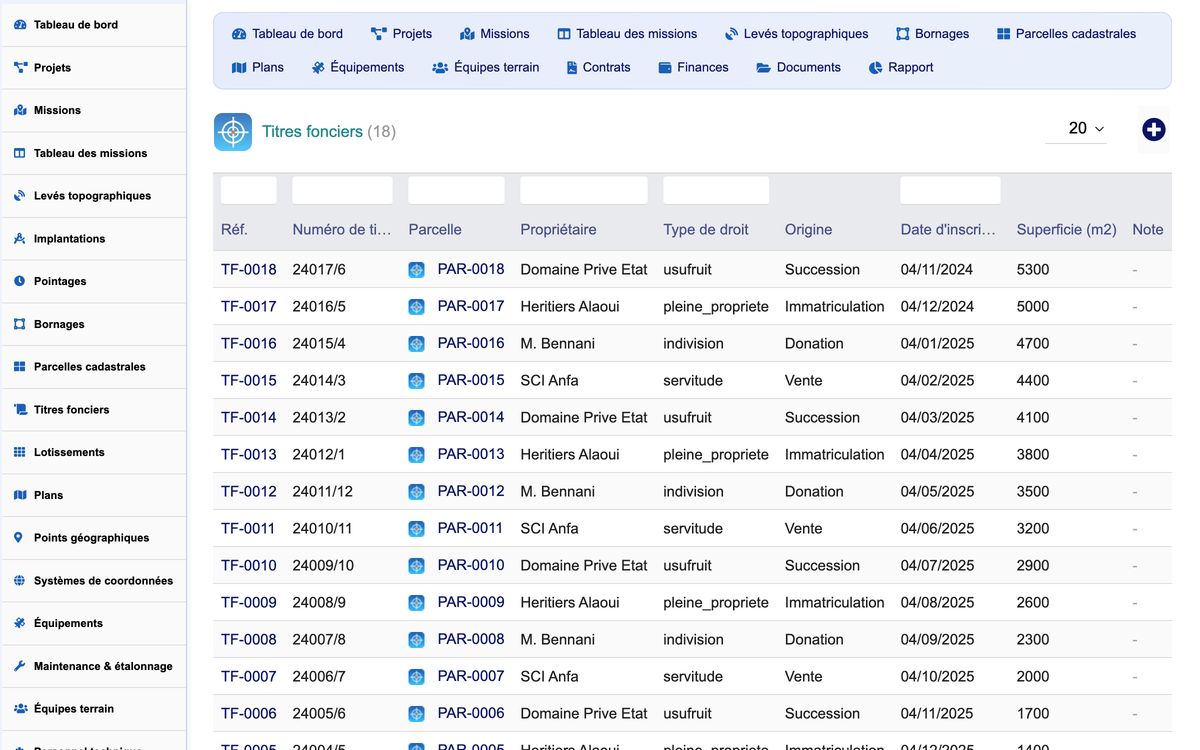1200x750 pixels.
Task: Switch to Finances top navigation tab
Action: [693, 68]
